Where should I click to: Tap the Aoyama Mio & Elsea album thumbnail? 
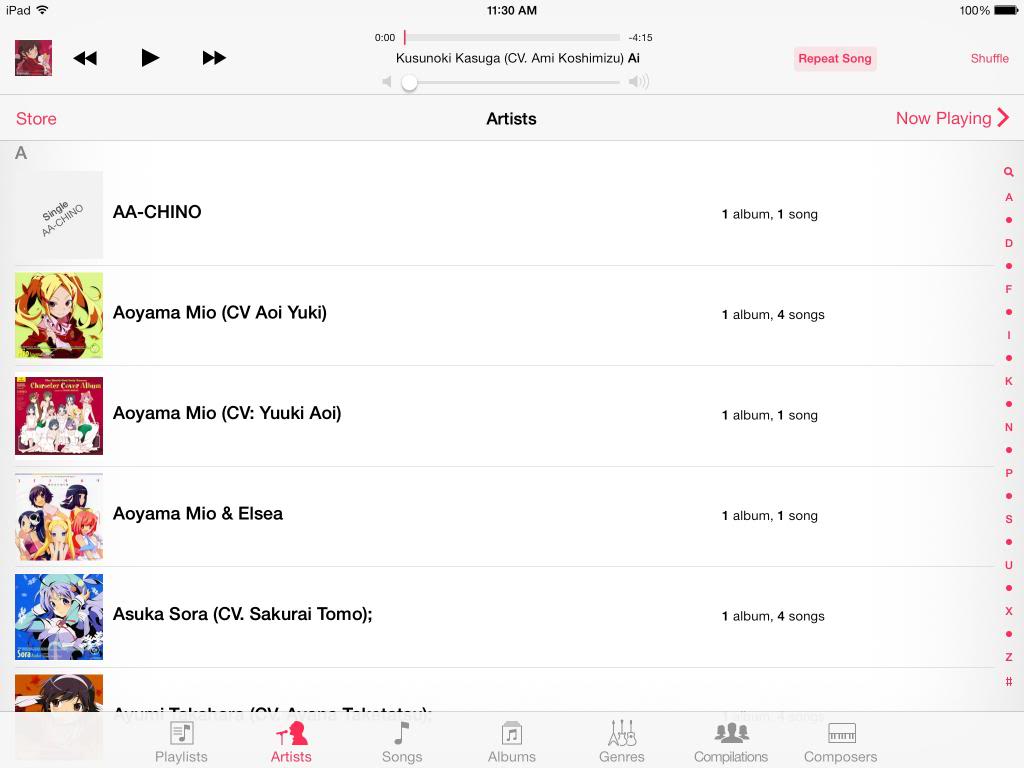pos(59,517)
